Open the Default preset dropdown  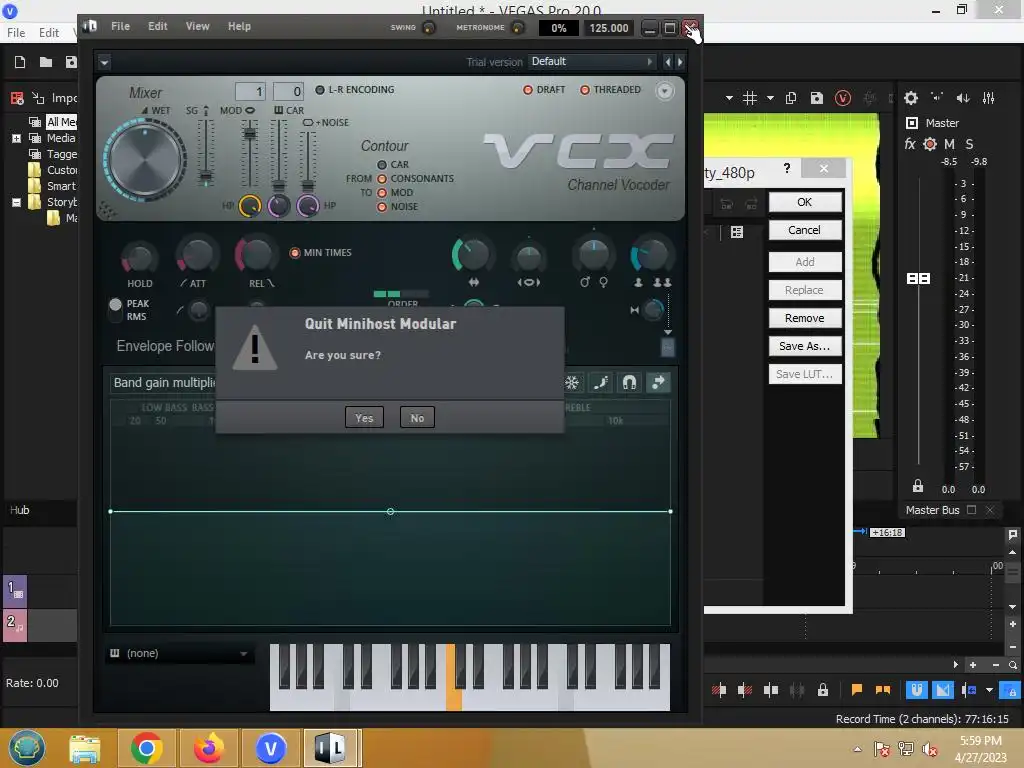(x=592, y=61)
